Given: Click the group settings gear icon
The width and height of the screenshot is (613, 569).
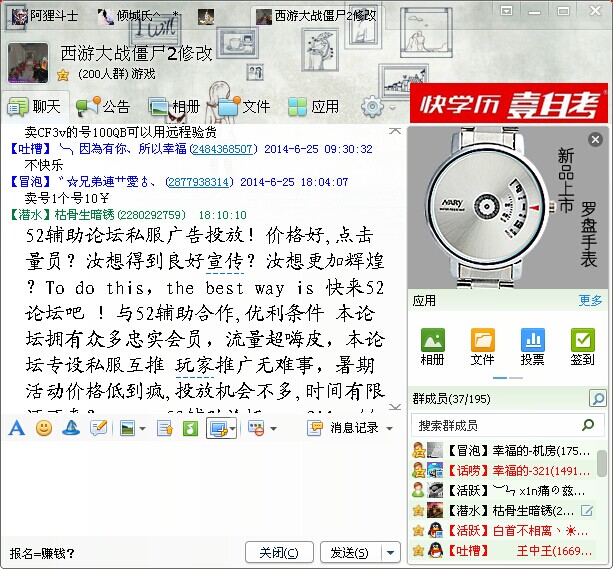Looking at the screenshot, I should pyautogui.click(x=372, y=106).
